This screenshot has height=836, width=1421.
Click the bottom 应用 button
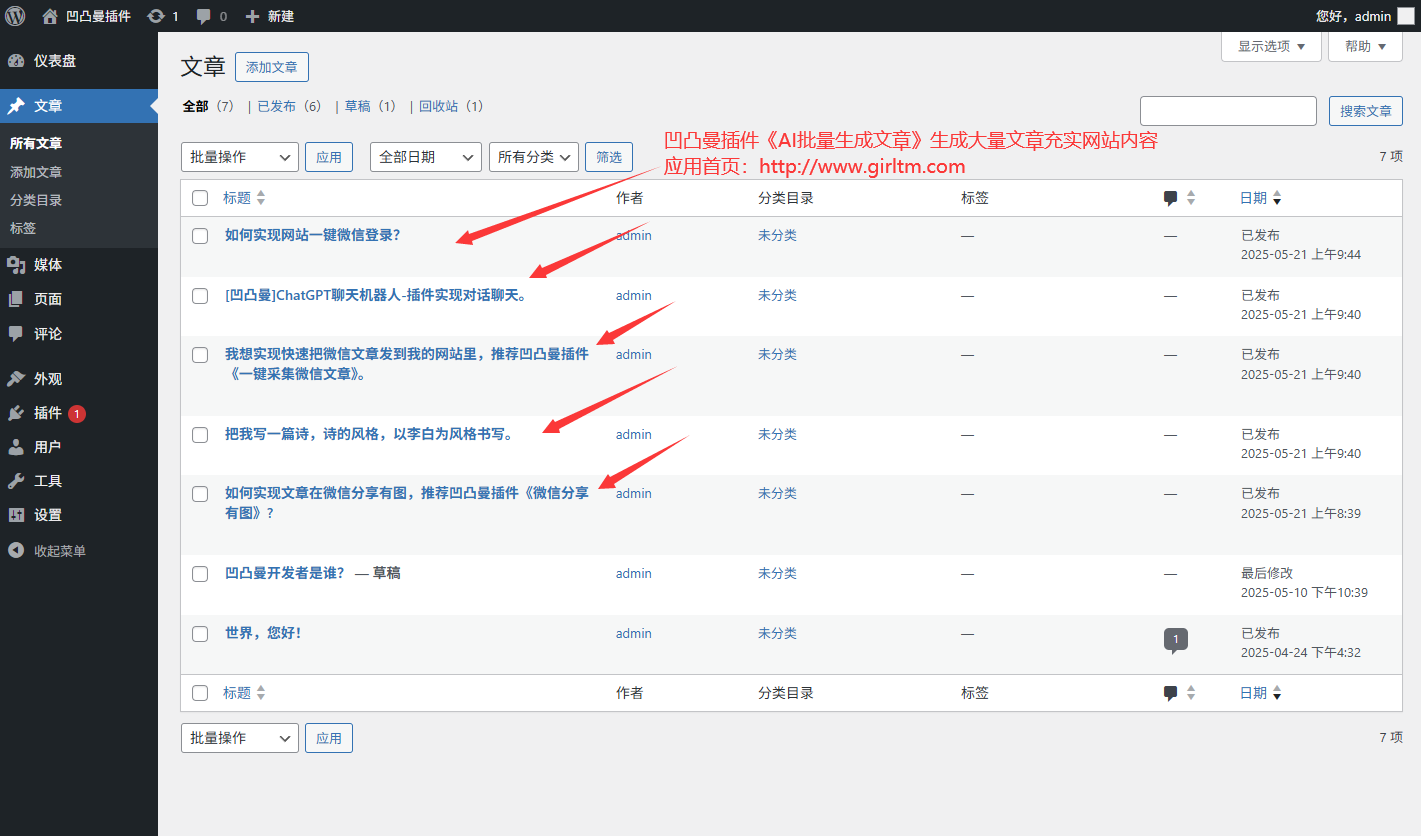(x=329, y=738)
